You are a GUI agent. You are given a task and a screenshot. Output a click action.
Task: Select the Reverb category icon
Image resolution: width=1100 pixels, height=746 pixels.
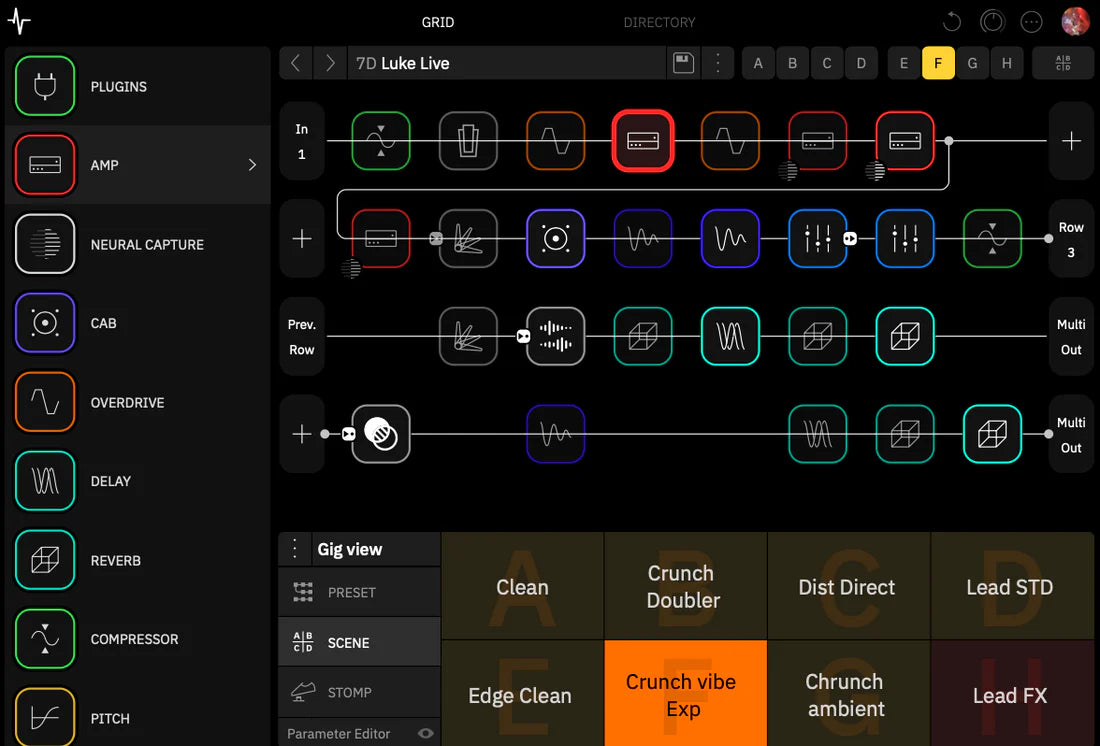(x=44, y=560)
